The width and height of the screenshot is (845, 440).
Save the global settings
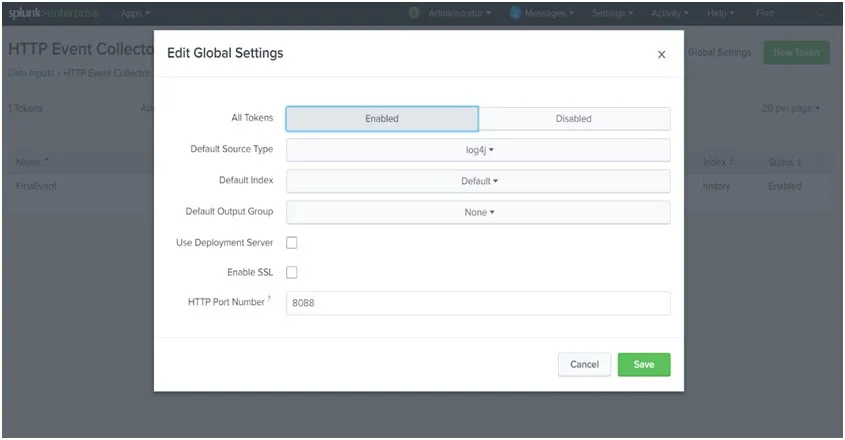coord(644,365)
